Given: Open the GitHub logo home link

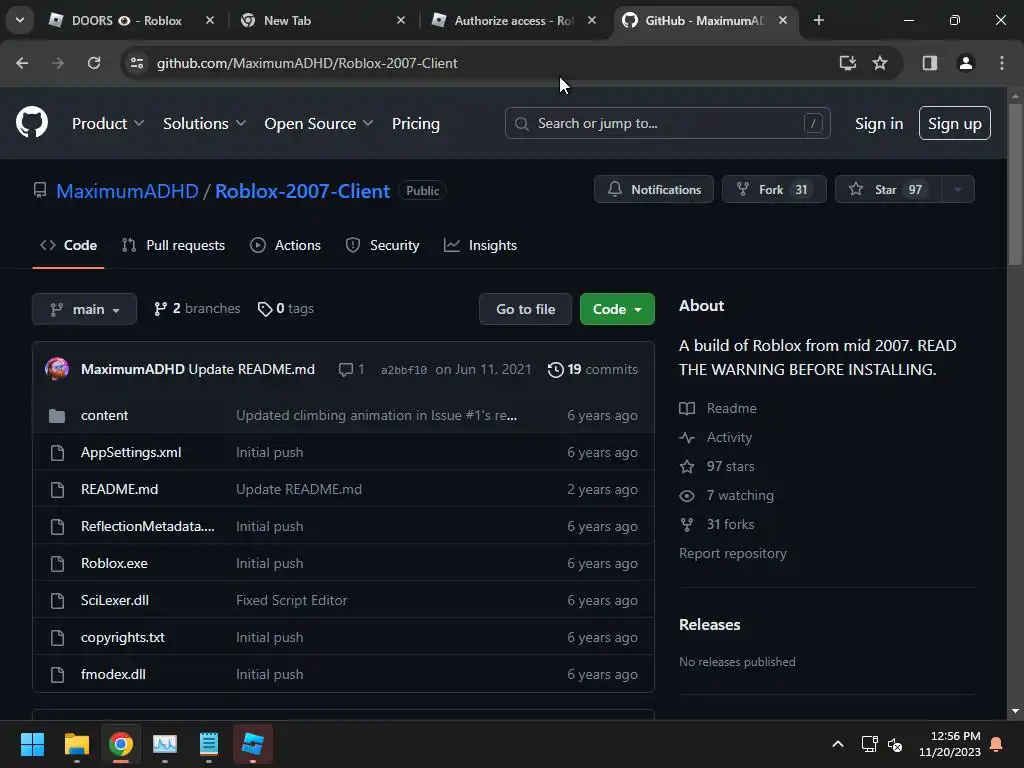Looking at the screenshot, I should pyautogui.click(x=32, y=122).
